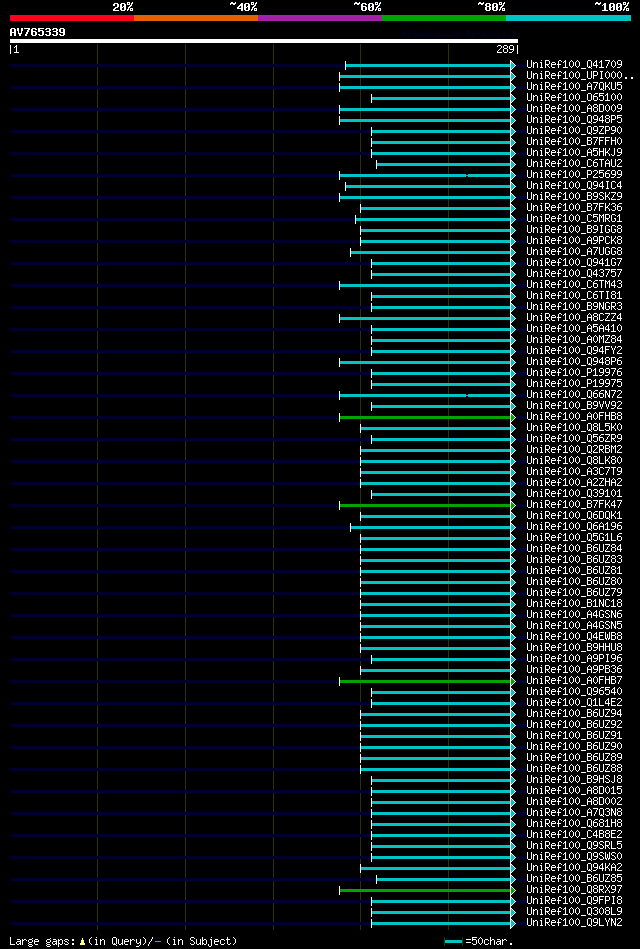
Task: Open the UniRef100_A8D009 hit label
Action: pyautogui.click(x=574, y=108)
